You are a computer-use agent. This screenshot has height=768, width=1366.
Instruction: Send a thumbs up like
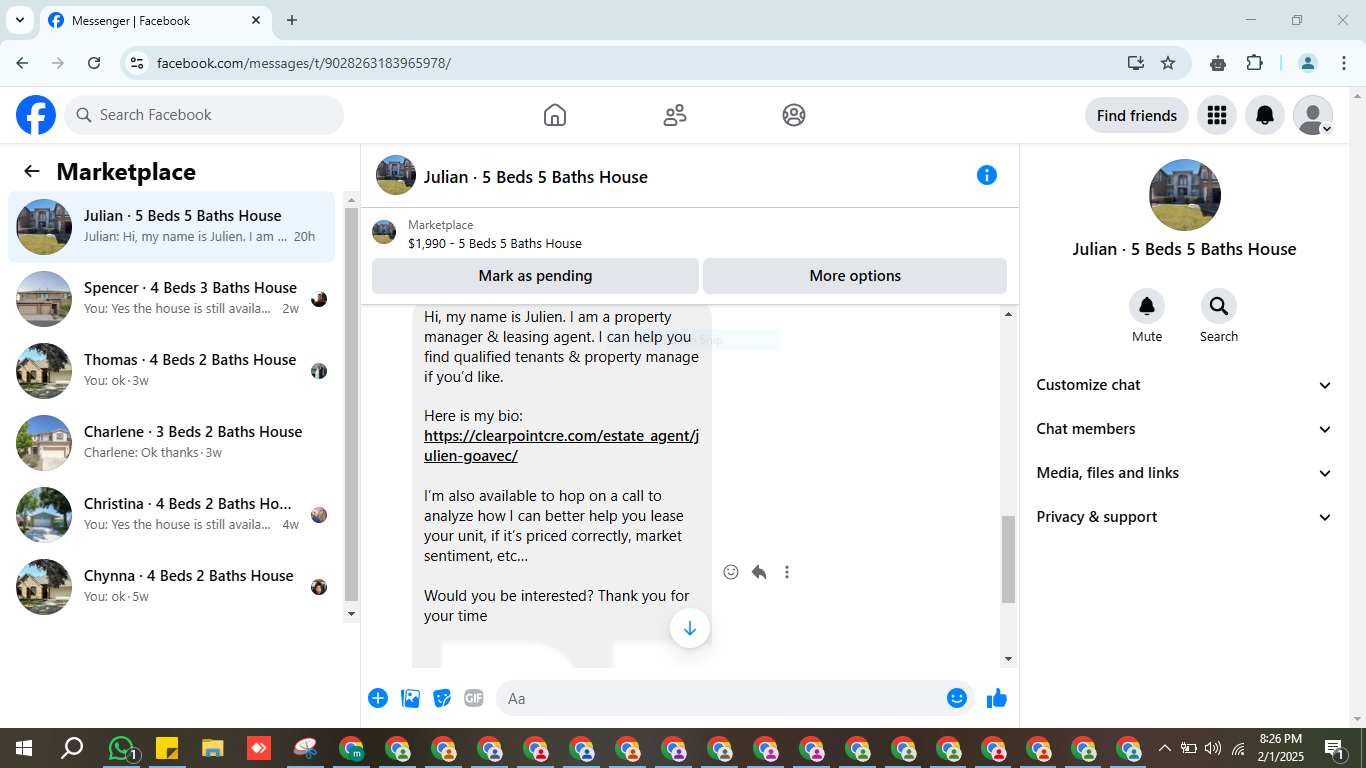[x=997, y=698]
